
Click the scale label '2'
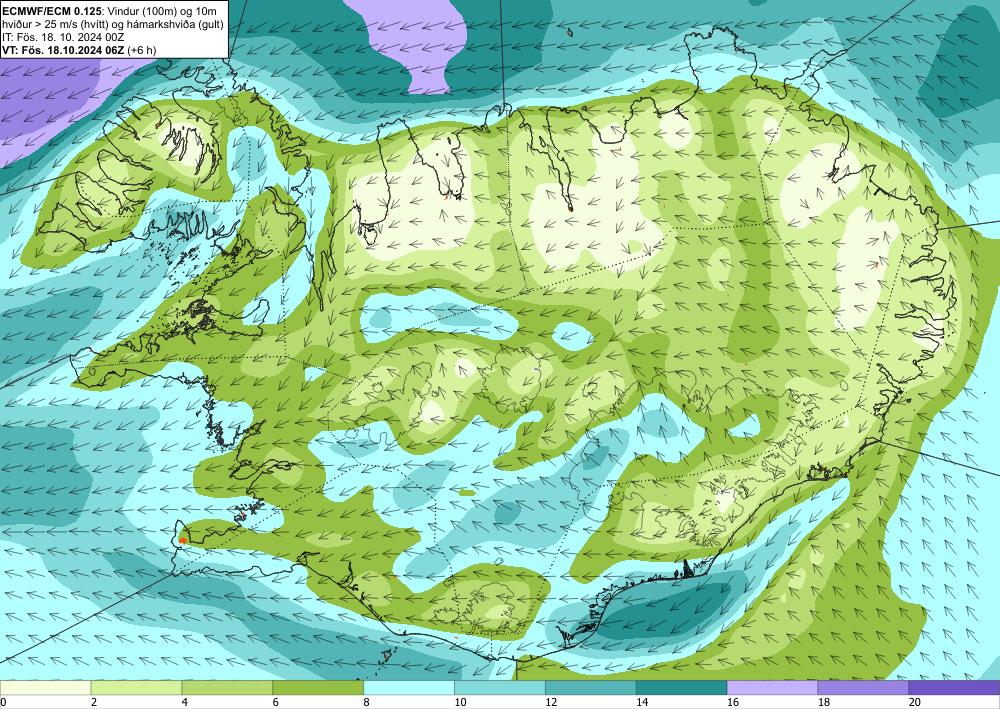pyautogui.click(x=94, y=702)
